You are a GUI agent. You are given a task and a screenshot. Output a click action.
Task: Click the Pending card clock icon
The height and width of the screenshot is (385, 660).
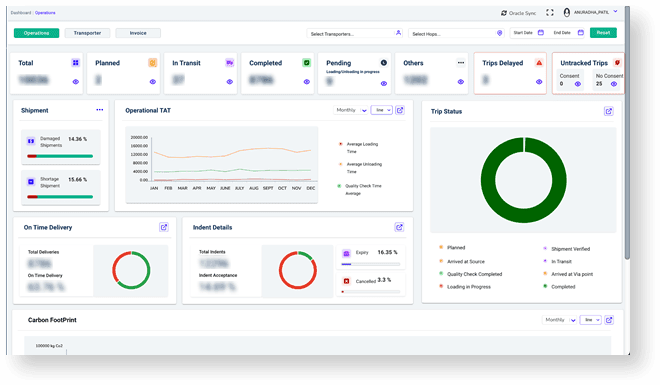(x=383, y=63)
